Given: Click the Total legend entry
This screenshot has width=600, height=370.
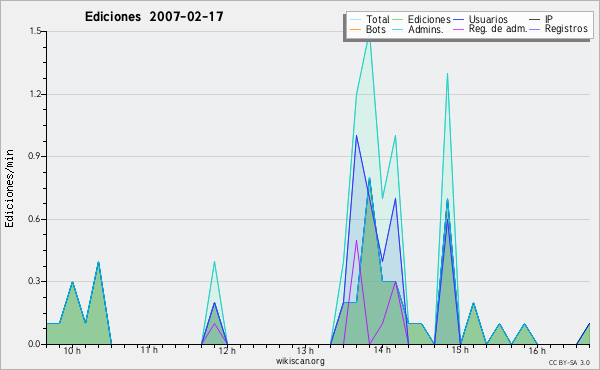Looking at the screenshot, I should click(x=369, y=19).
